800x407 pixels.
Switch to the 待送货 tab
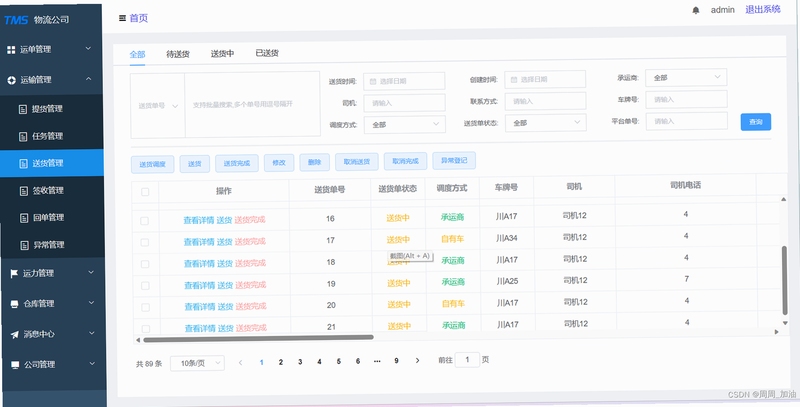click(x=178, y=54)
